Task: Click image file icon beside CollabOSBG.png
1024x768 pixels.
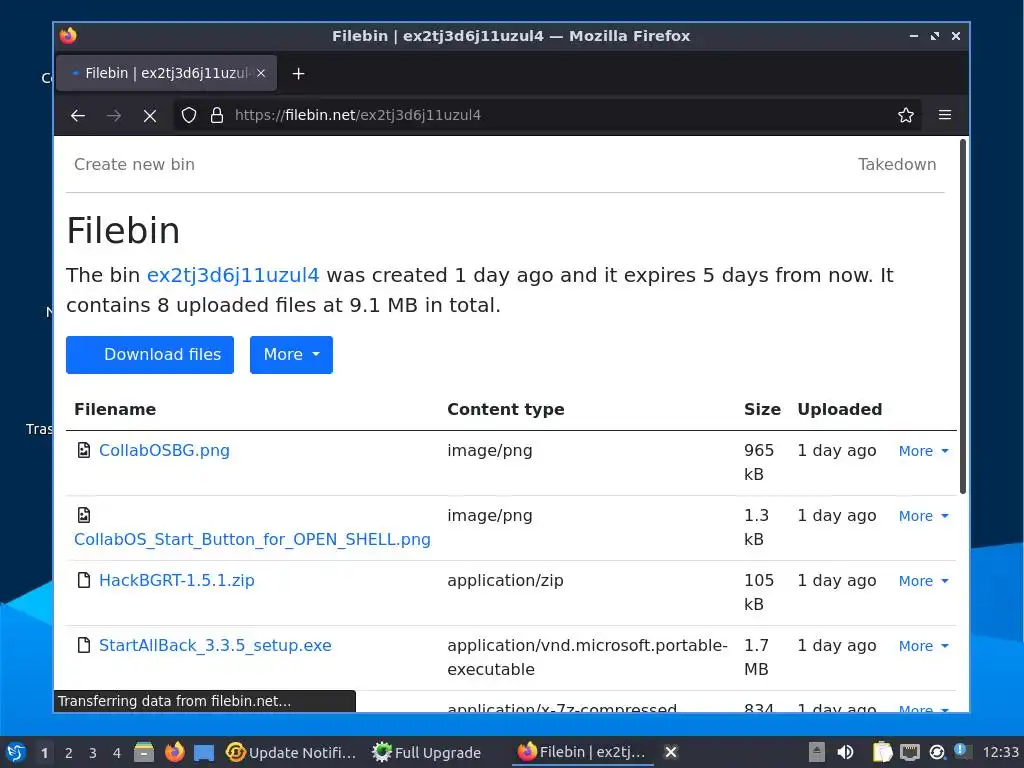Action: click(x=84, y=450)
